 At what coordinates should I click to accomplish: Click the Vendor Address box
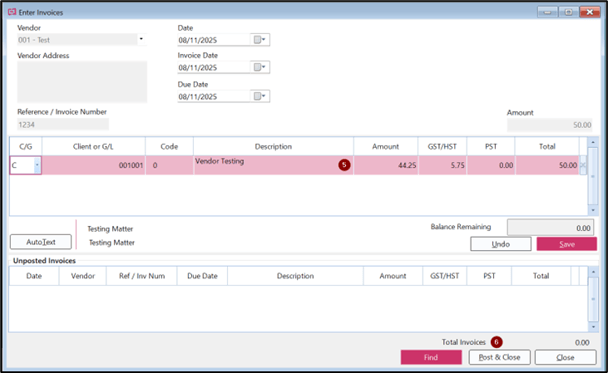coord(82,81)
